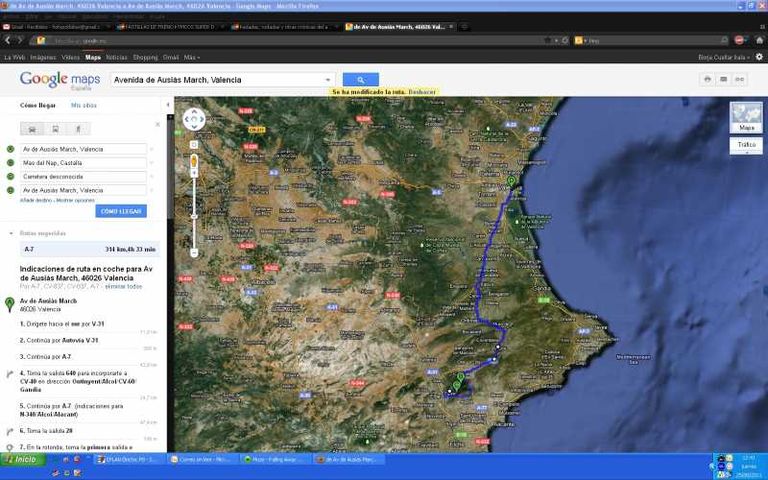Click the print icon
The width and height of the screenshot is (768, 480).
[707, 79]
